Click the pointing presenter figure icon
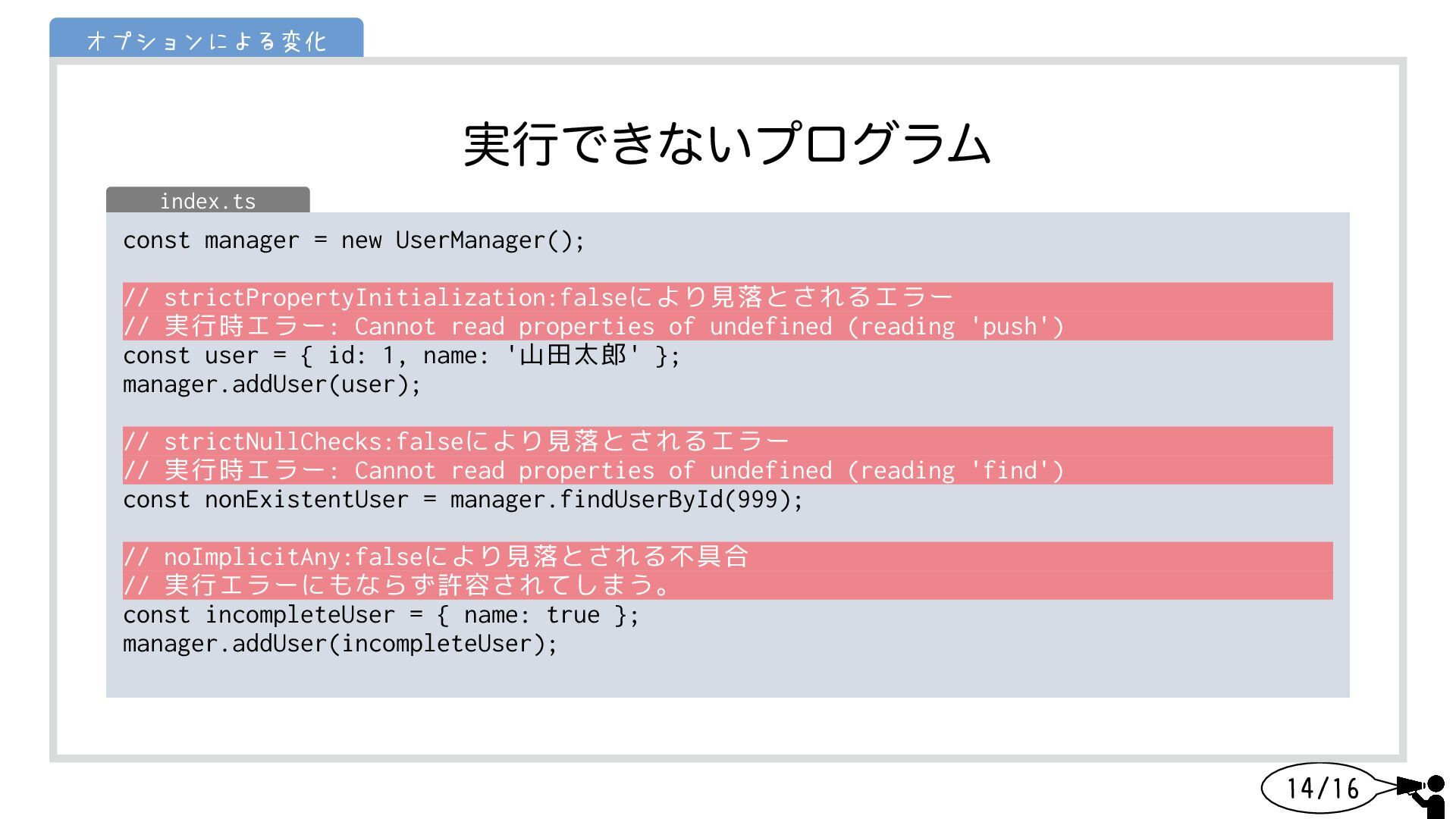Viewport: 1456px width, 819px height. pos(1424,793)
